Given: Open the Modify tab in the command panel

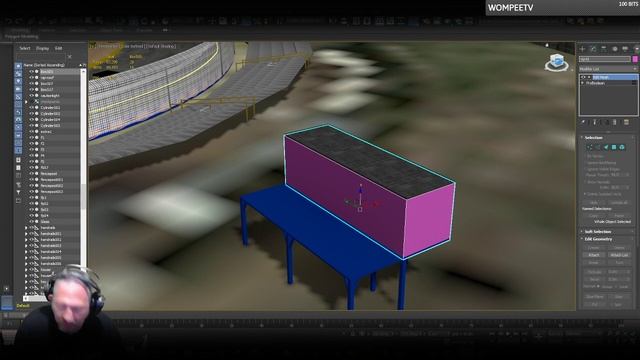Looking at the screenshot, I should coord(593,49).
